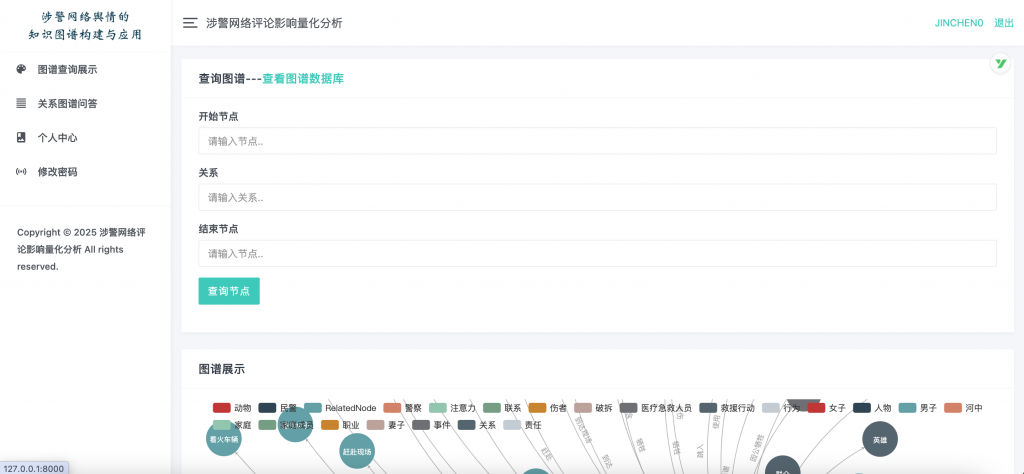Click the 妻子 legend color swatch
This screenshot has width=1024, height=474.
point(376,425)
